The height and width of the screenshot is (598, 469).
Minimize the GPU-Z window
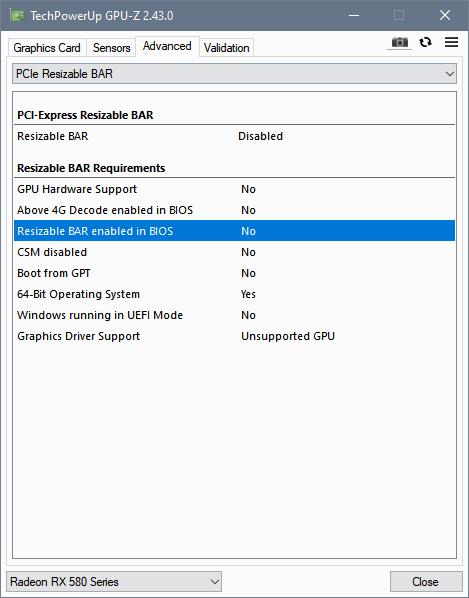(x=354, y=16)
